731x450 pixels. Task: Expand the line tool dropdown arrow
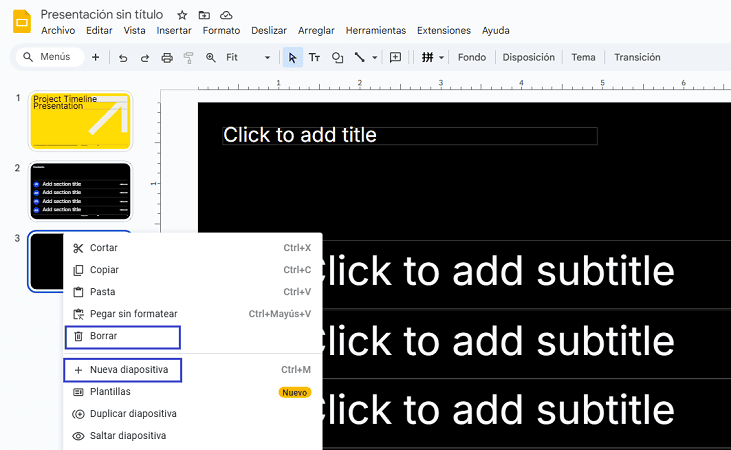pyautogui.click(x=374, y=58)
